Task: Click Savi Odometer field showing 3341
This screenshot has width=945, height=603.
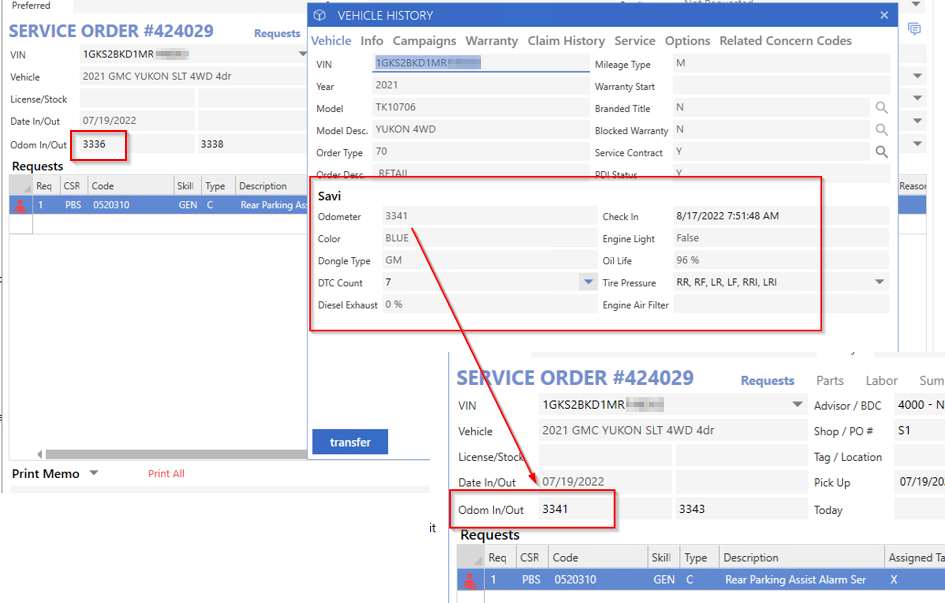Action: [489, 216]
